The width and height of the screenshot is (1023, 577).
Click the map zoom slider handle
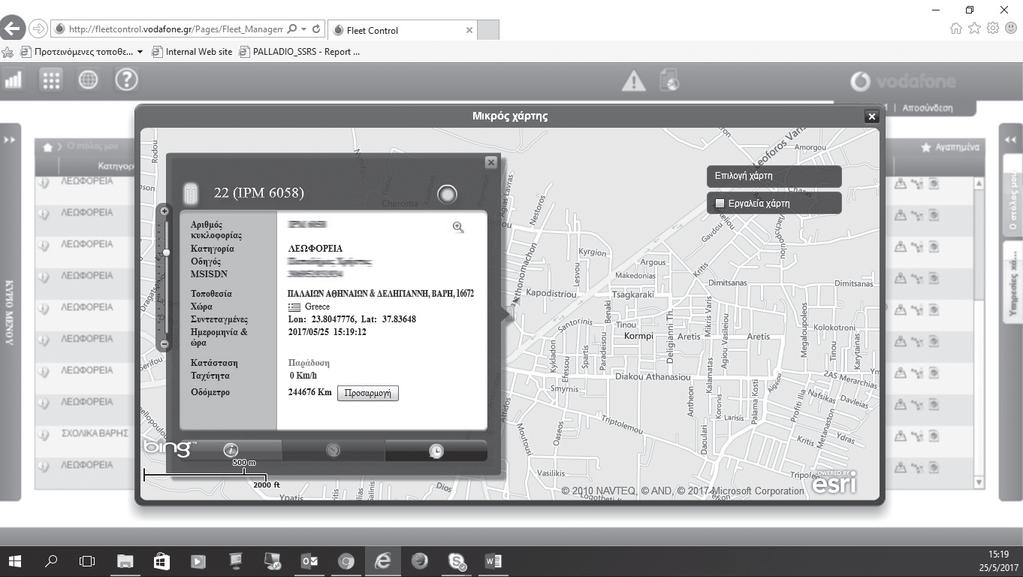(x=166, y=252)
